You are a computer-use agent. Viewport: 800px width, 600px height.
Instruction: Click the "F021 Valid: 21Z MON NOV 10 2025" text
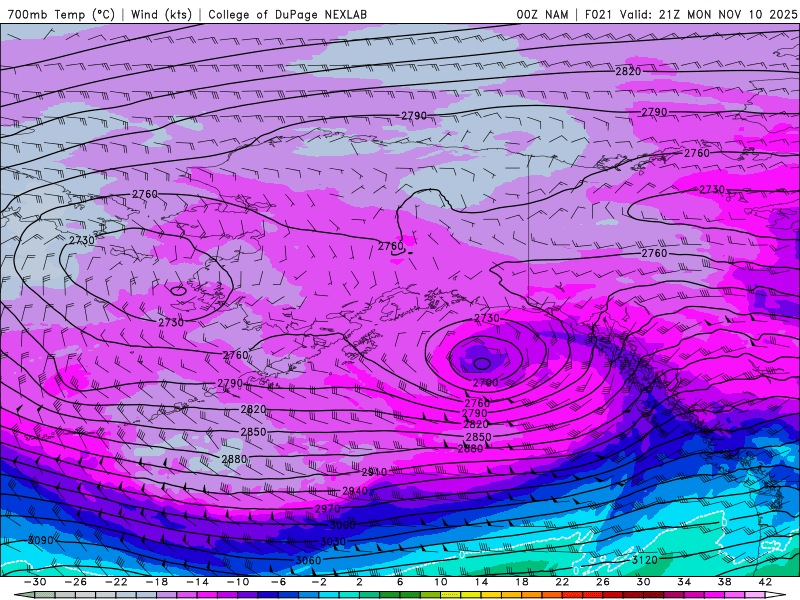[x=691, y=14]
